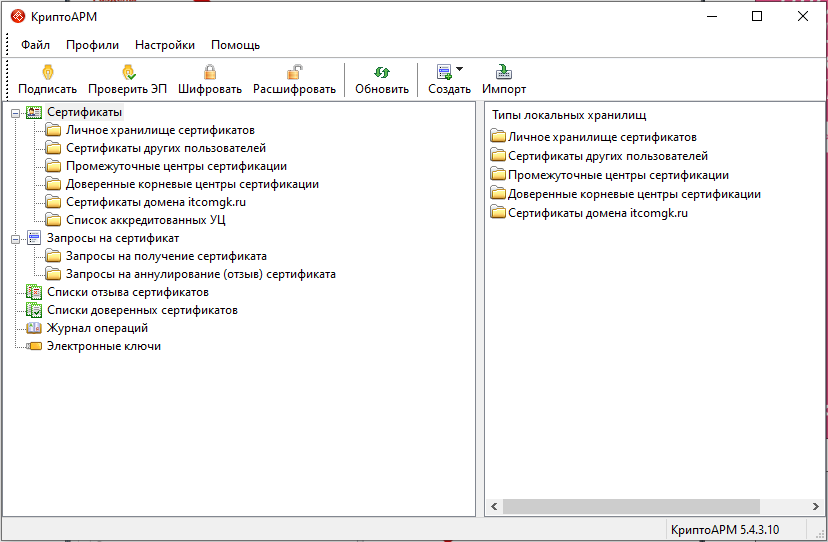Click the Проверить ЭП toolbar icon
Image resolution: width=828 pixels, height=542 pixels.
(x=127, y=72)
